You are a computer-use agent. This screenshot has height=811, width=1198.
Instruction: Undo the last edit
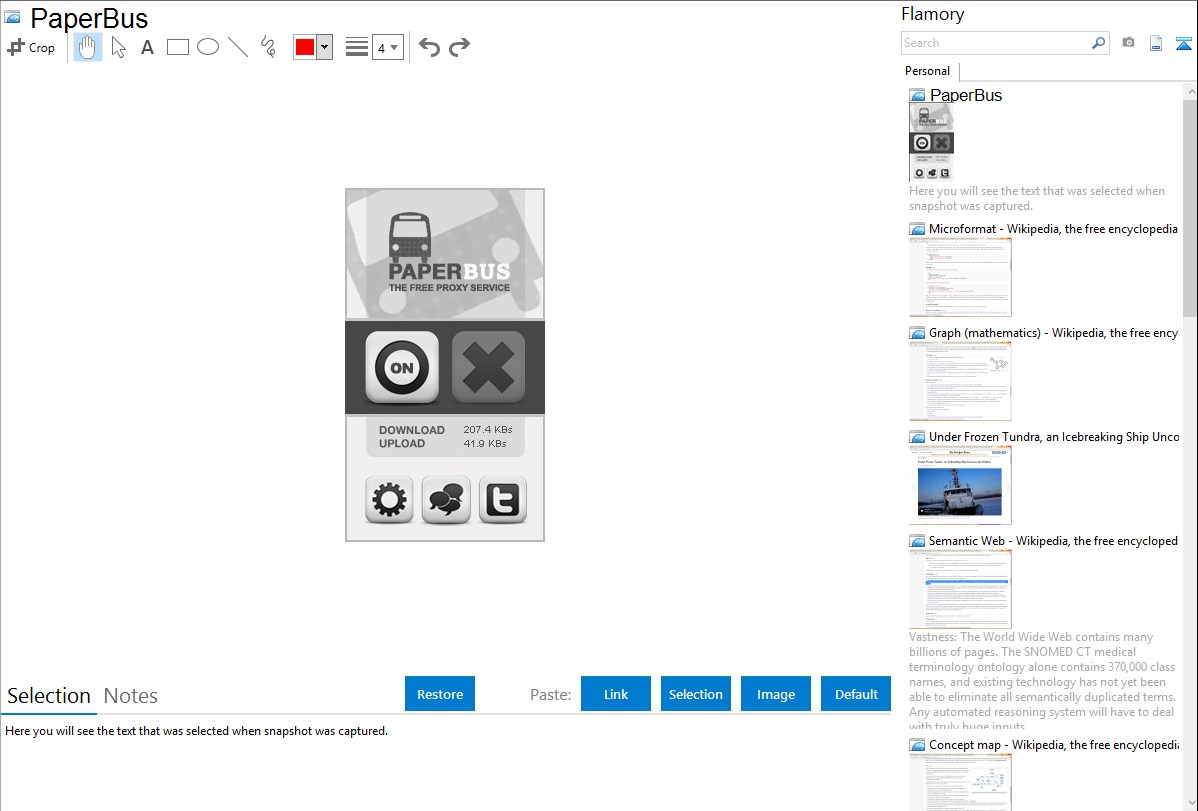click(429, 47)
